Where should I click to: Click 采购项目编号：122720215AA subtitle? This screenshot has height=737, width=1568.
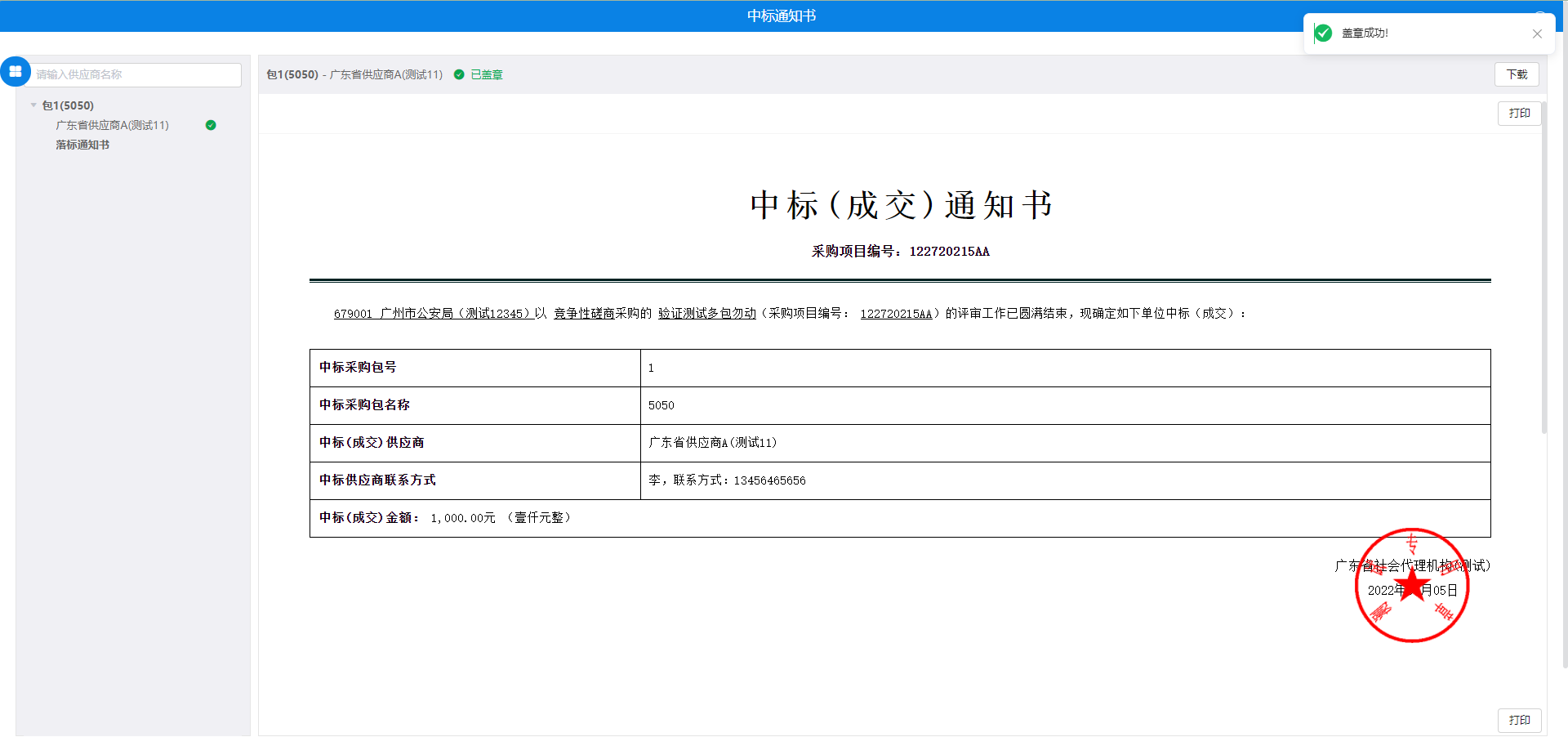[900, 252]
